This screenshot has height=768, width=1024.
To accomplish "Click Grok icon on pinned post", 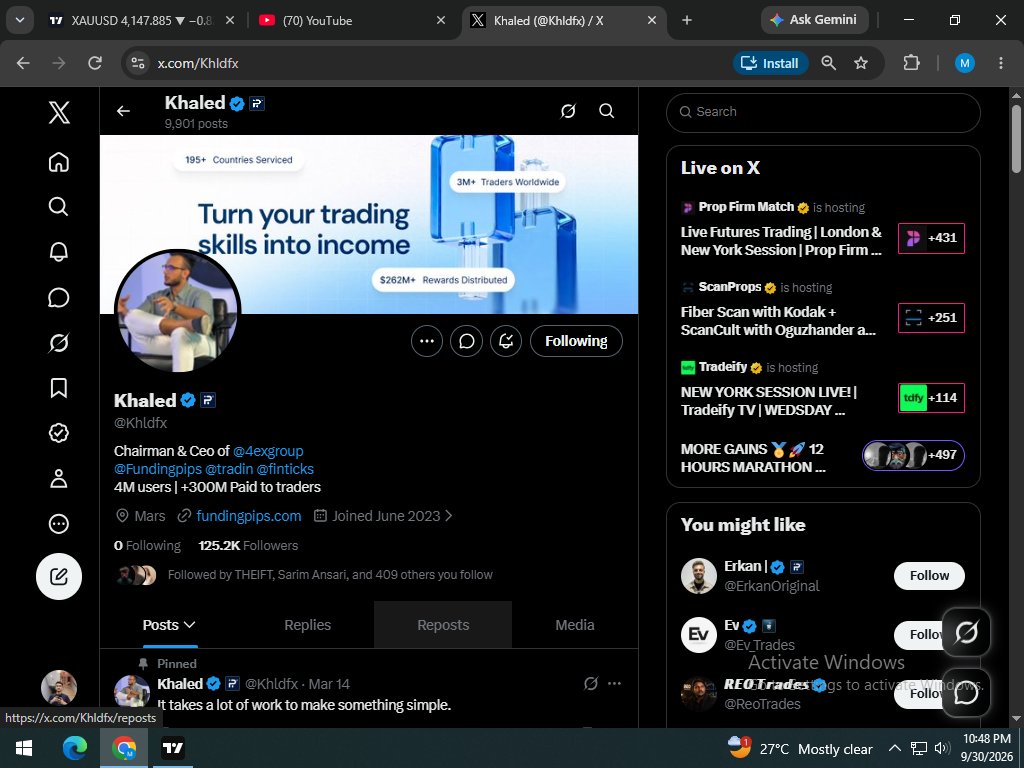I will click(x=591, y=683).
